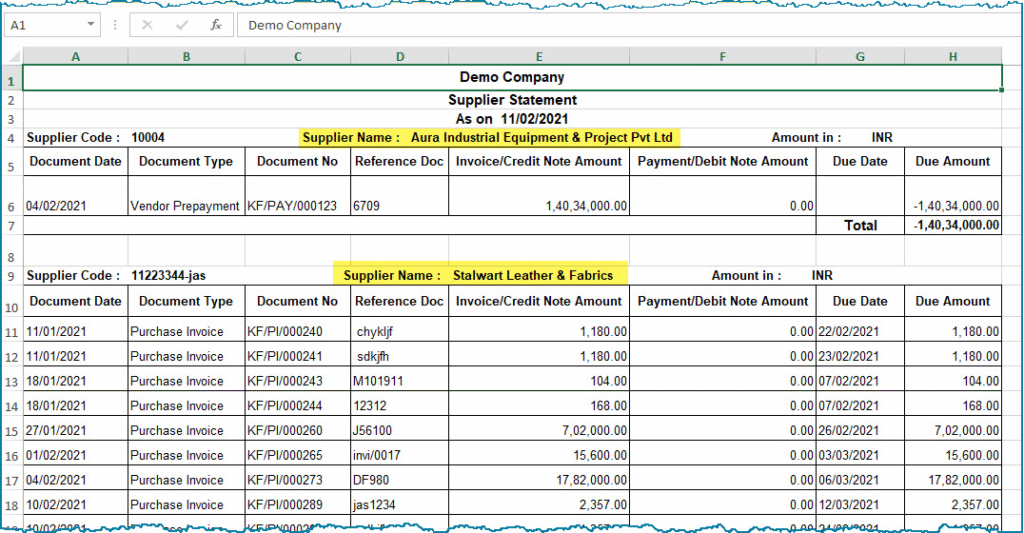Select column B header
This screenshot has width=1024, height=533.
click(x=186, y=57)
